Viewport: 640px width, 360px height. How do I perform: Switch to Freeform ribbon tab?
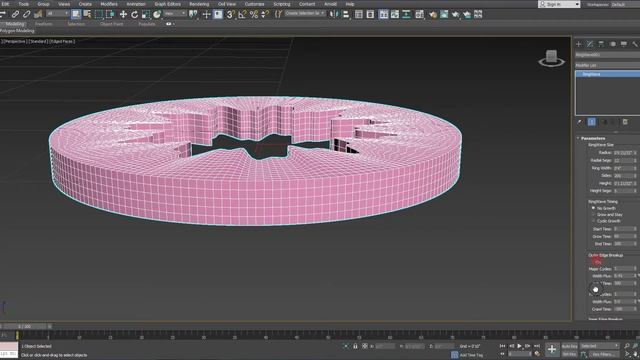click(x=44, y=24)
